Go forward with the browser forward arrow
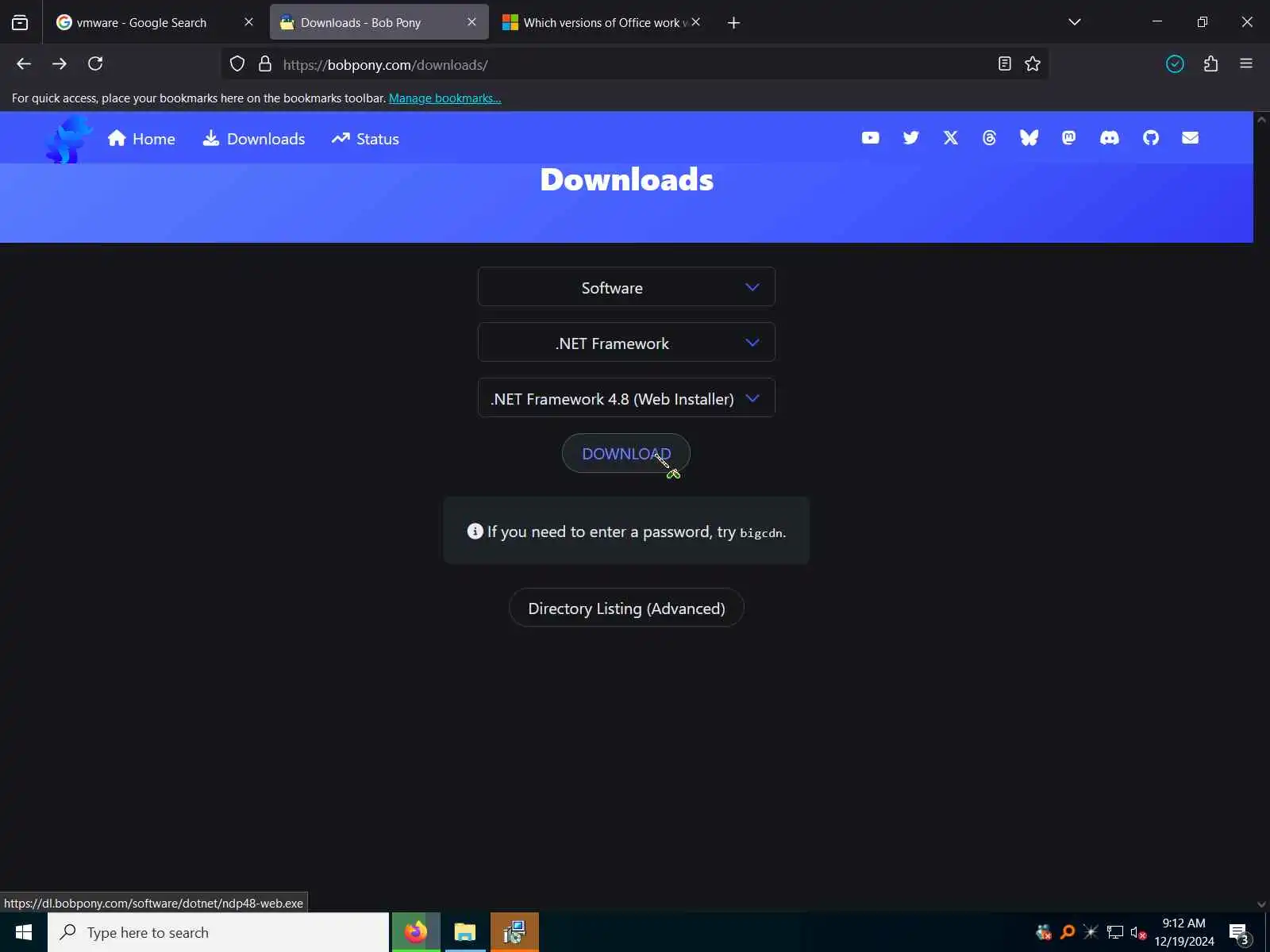Screen dimensions: 1270x952 (x=60, y=64)
